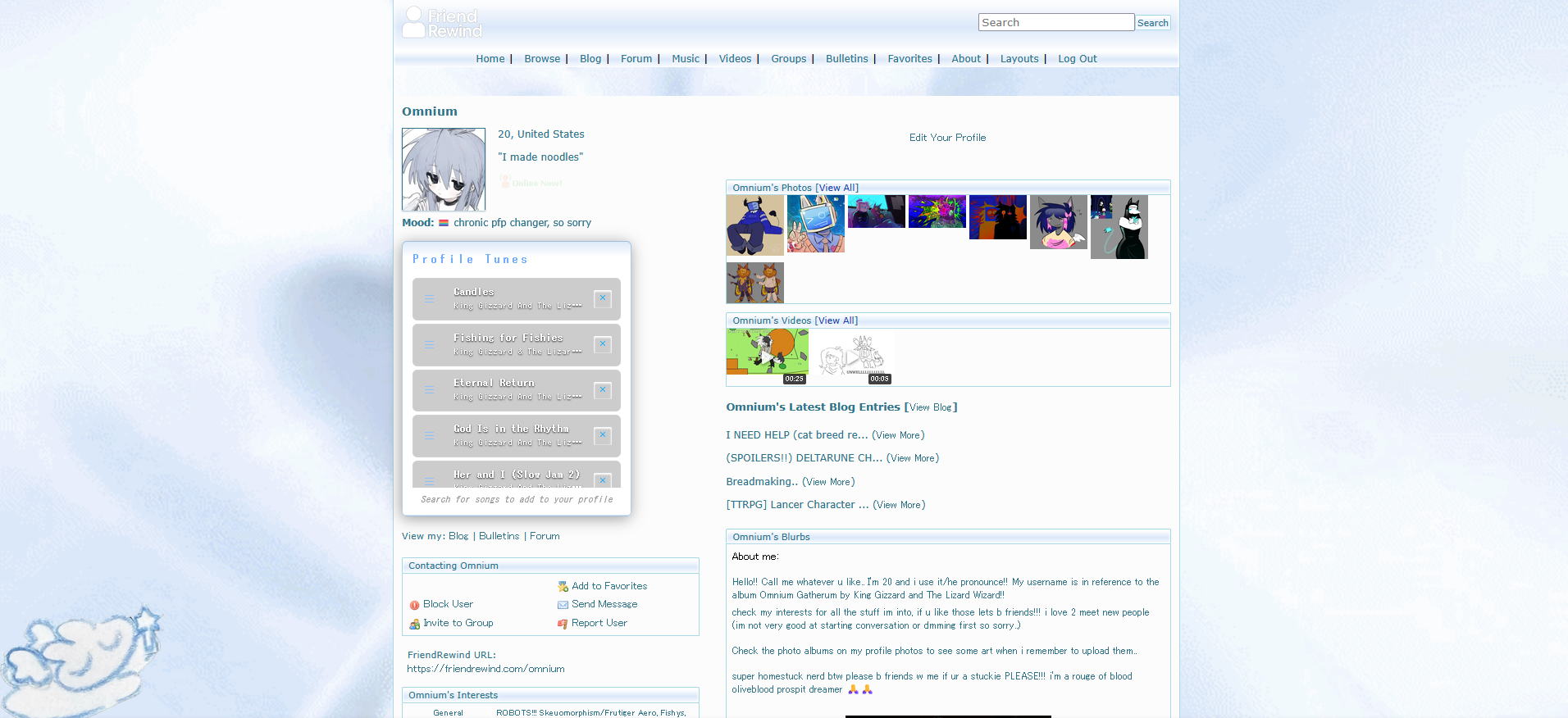Click the Block User link text
The width and height of the screenshot is (1568, 718).
pos(448,604)
